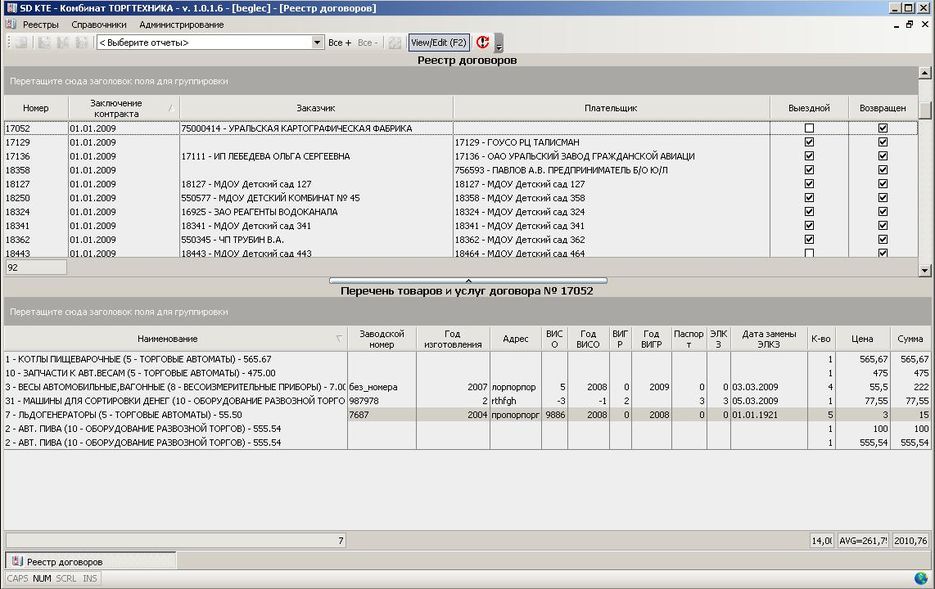Click the contracts grid scroll up arrow

point(924,73)
